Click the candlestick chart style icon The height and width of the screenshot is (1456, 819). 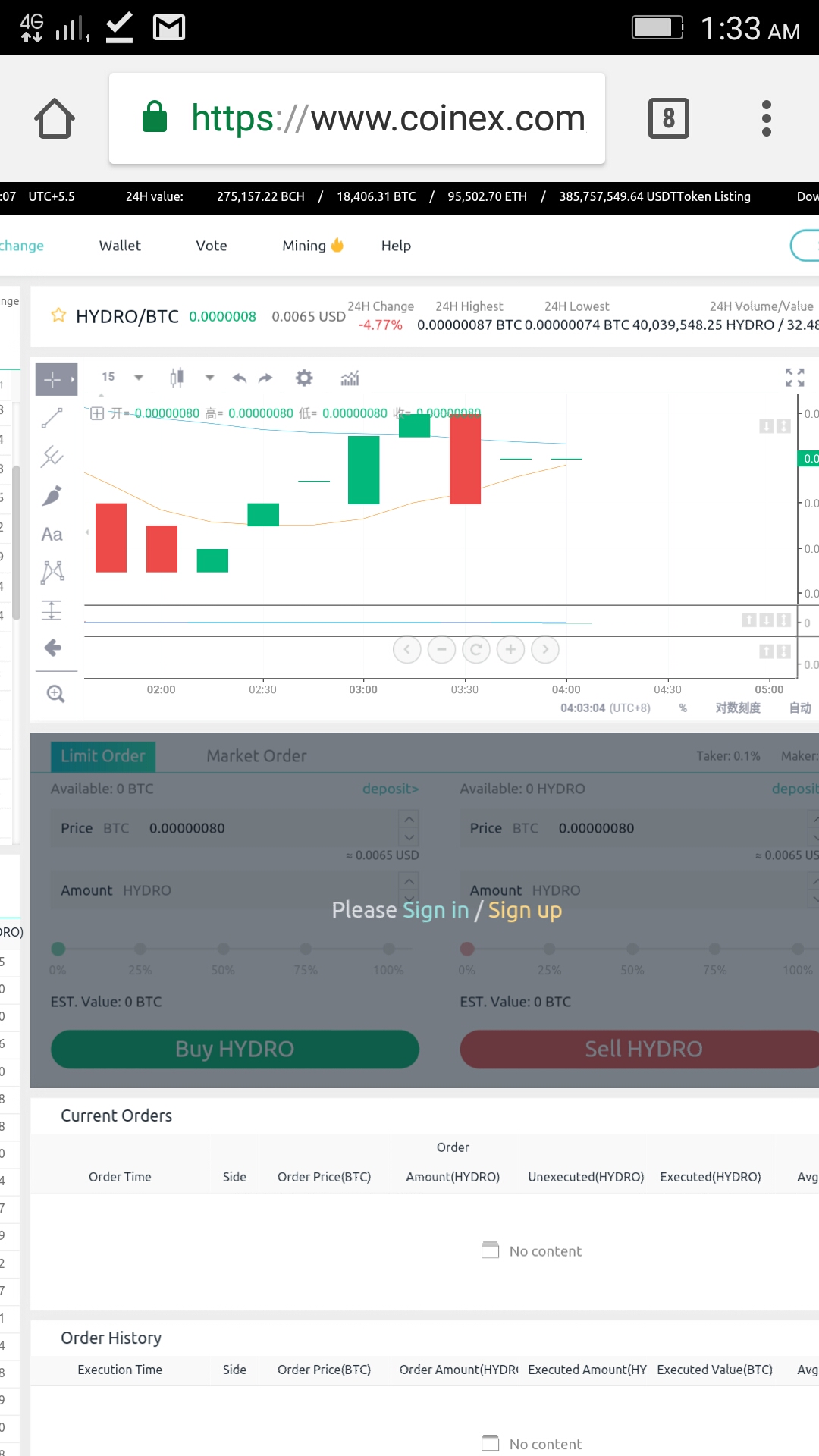(177, 378)
